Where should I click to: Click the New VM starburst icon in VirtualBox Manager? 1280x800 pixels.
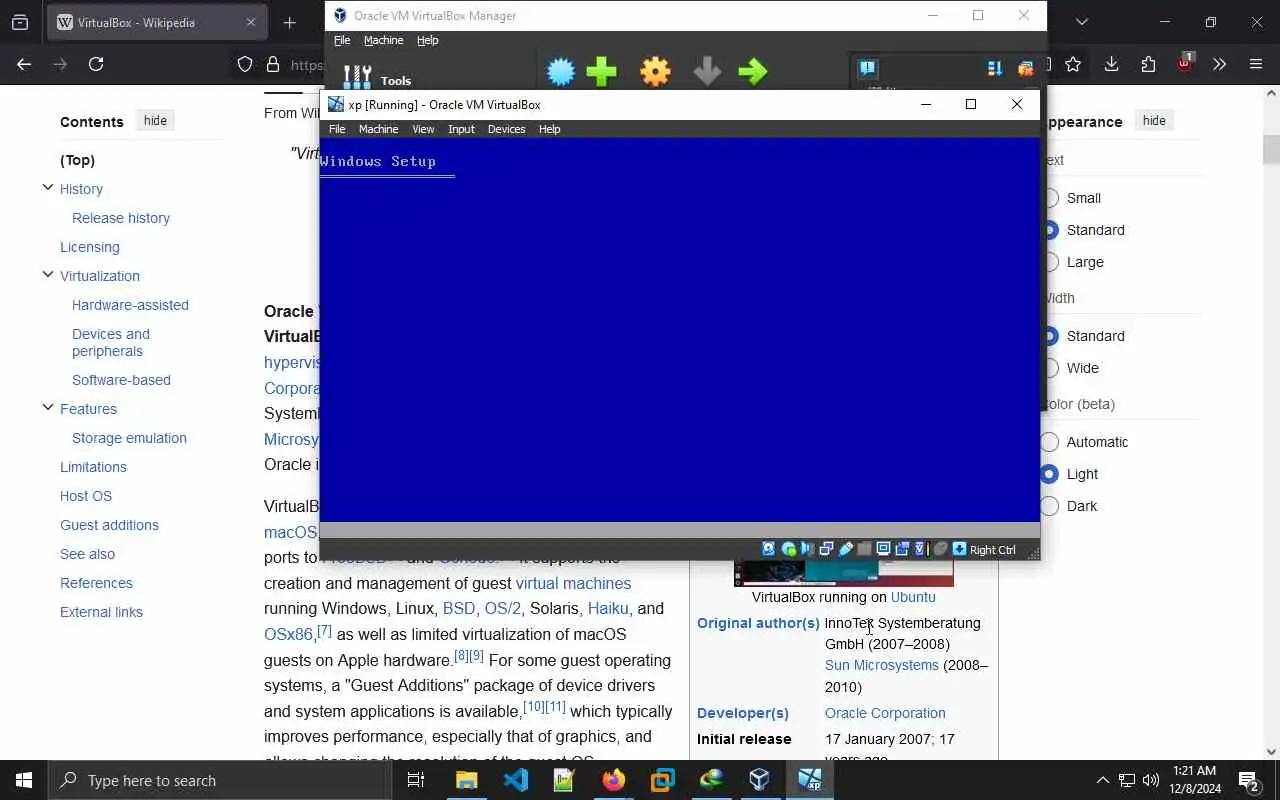click(561, 71)
